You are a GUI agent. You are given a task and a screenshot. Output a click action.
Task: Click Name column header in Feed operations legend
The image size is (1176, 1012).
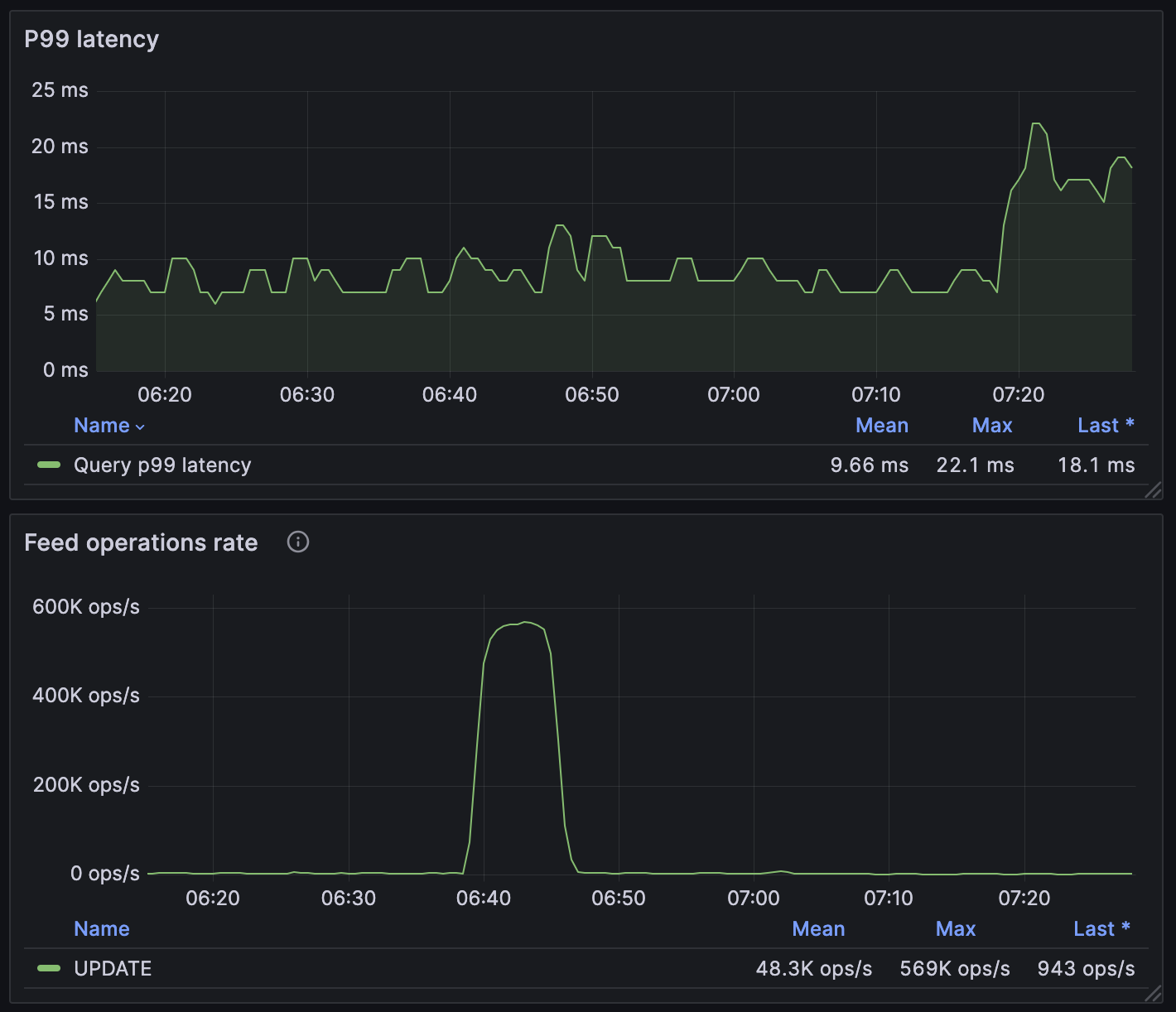pos(101,928)
